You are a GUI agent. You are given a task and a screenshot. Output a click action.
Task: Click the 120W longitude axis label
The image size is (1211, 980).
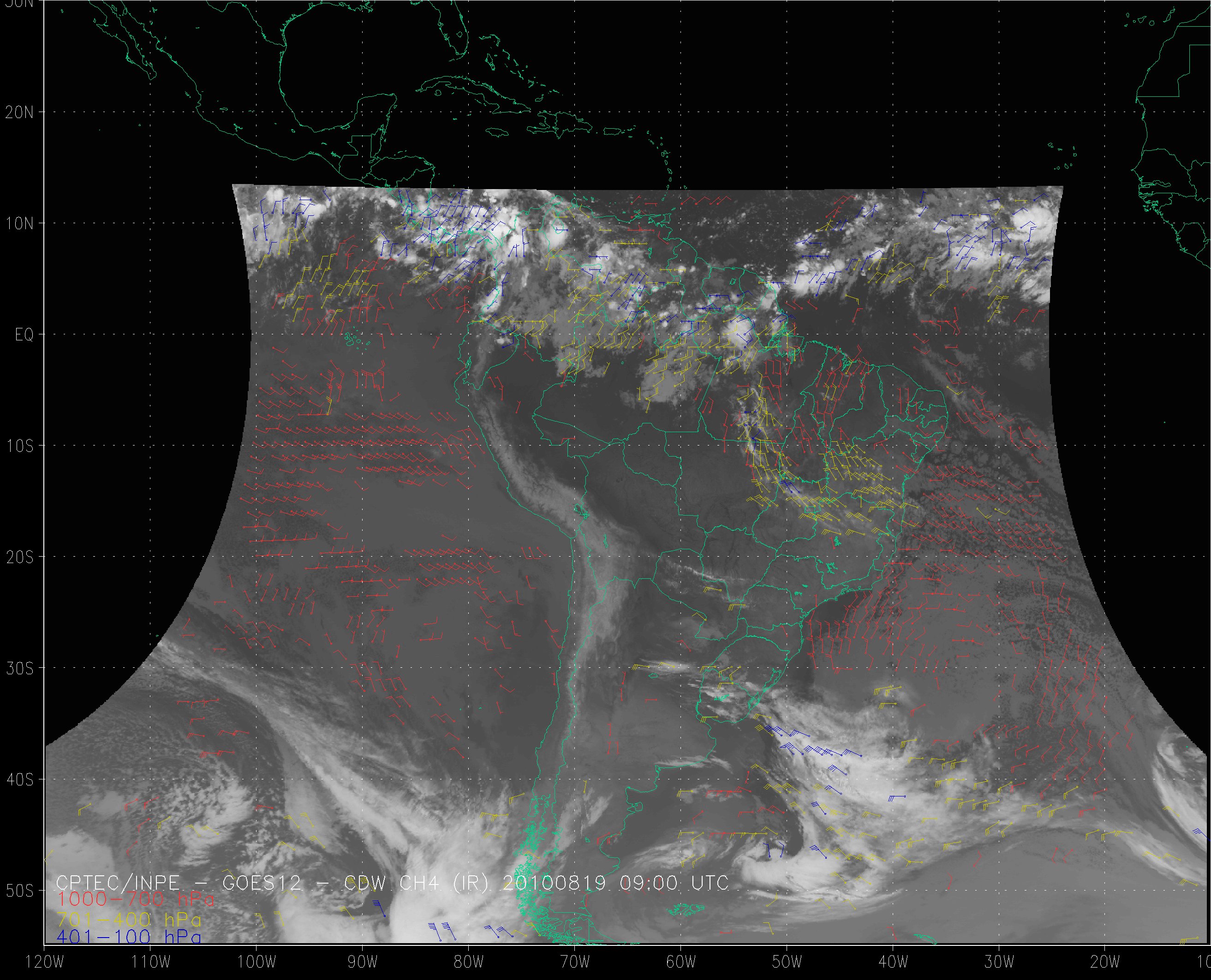click(x=45, y=962)
